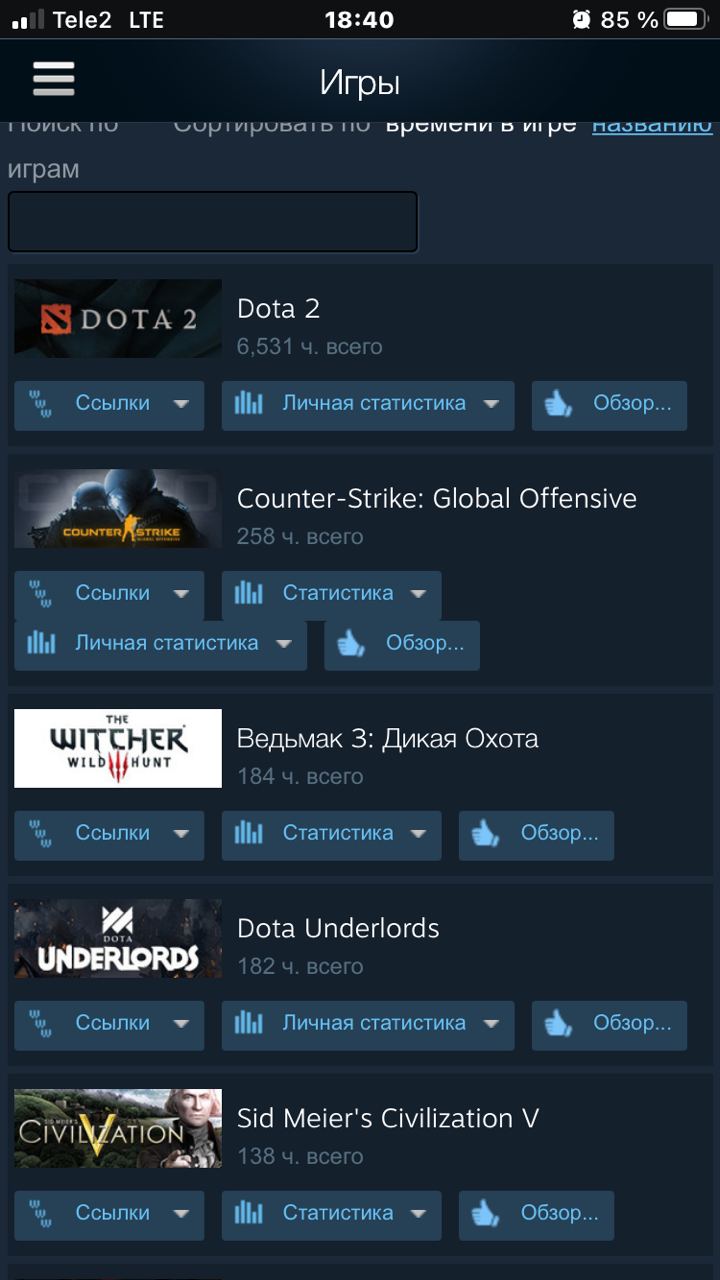
Task: Tap the bar-chart icon in Dota 2 personal stats
Action: coord(248,404)
